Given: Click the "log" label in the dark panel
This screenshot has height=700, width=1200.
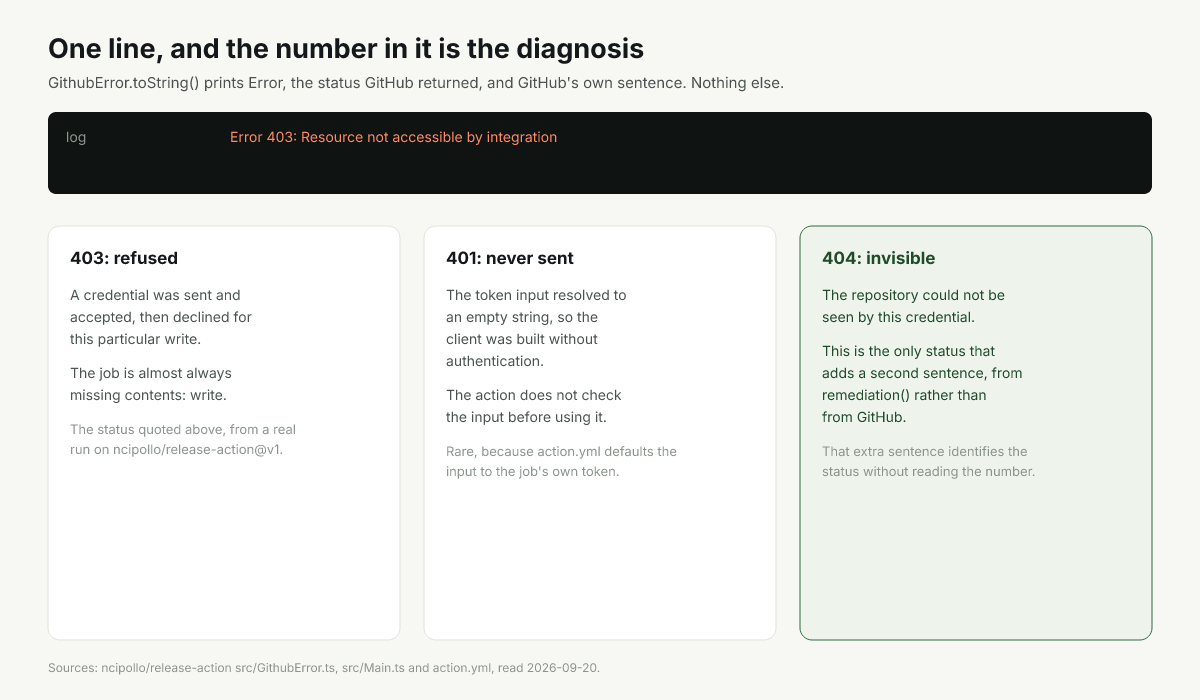Looking at the screenshot, I should click(x=76, y=137).
